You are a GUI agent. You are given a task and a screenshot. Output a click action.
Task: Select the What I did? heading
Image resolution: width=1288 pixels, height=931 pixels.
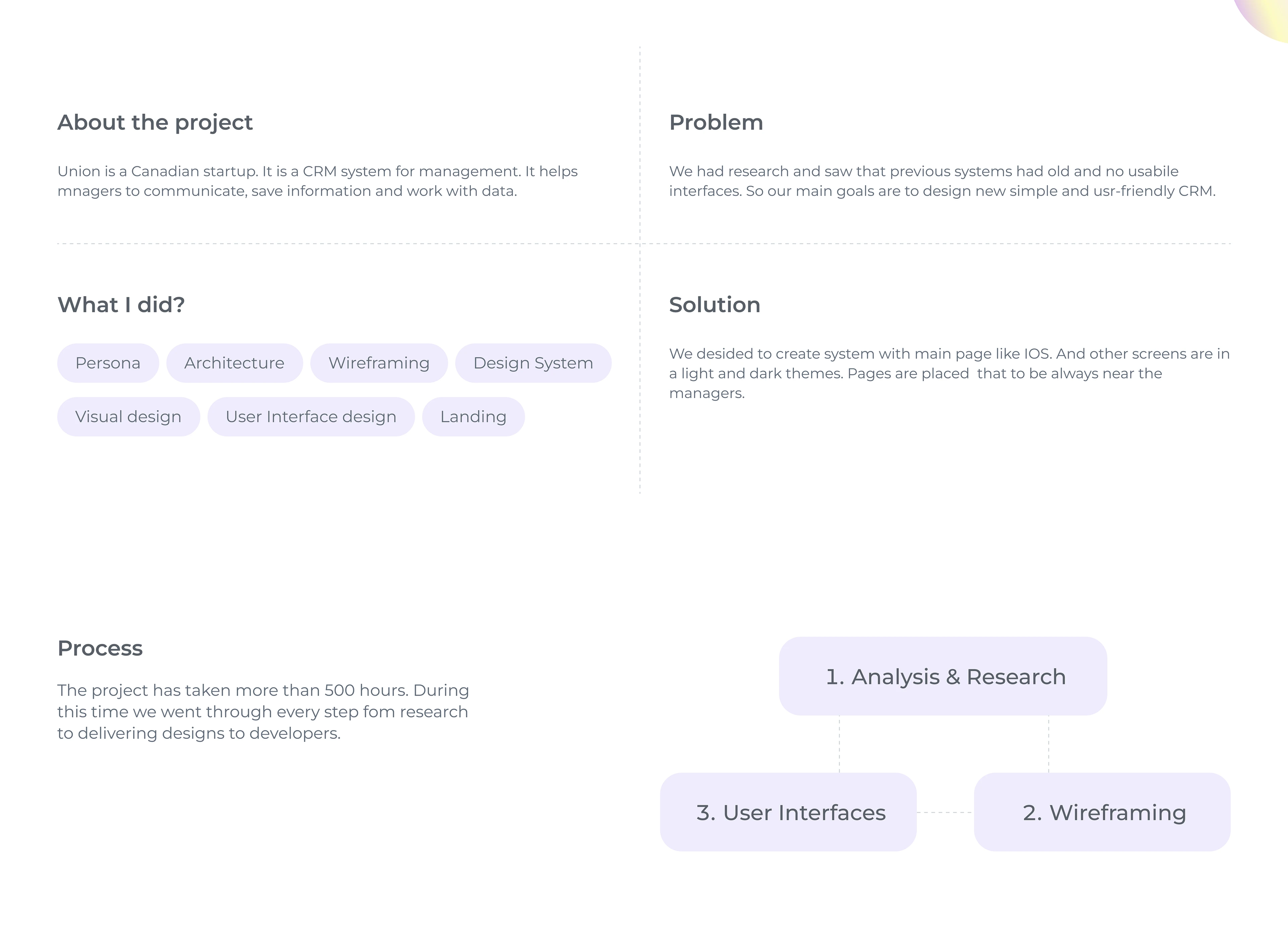point(121,305)
